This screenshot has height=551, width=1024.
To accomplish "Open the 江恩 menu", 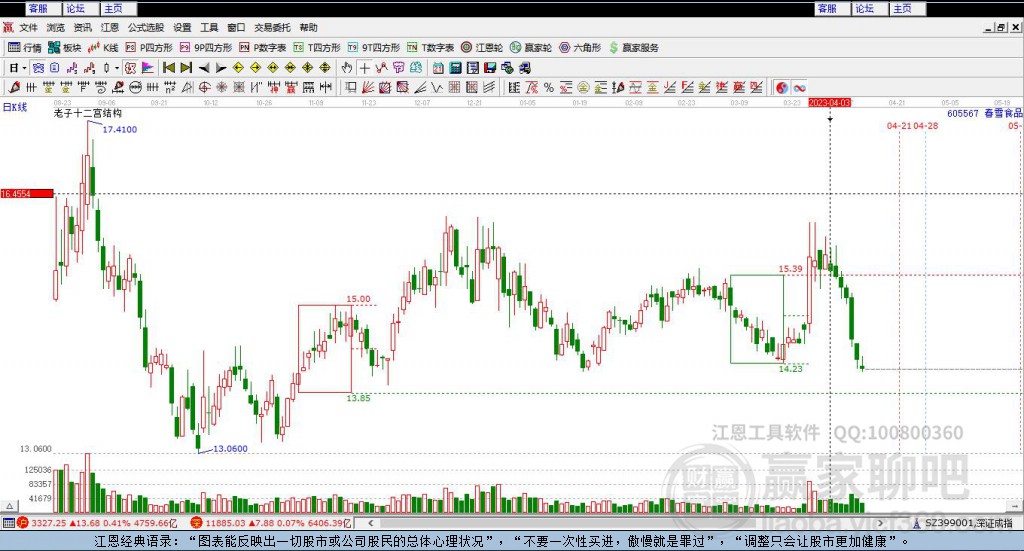I will pos(110,27).
